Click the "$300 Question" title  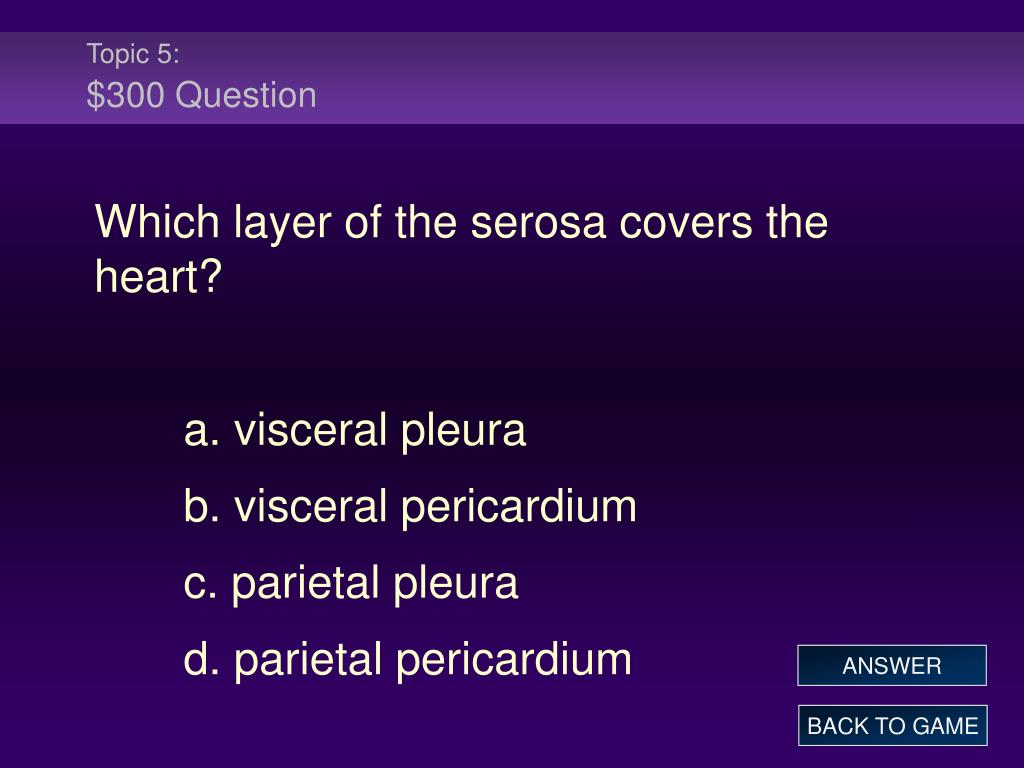(x=202, y=95)
